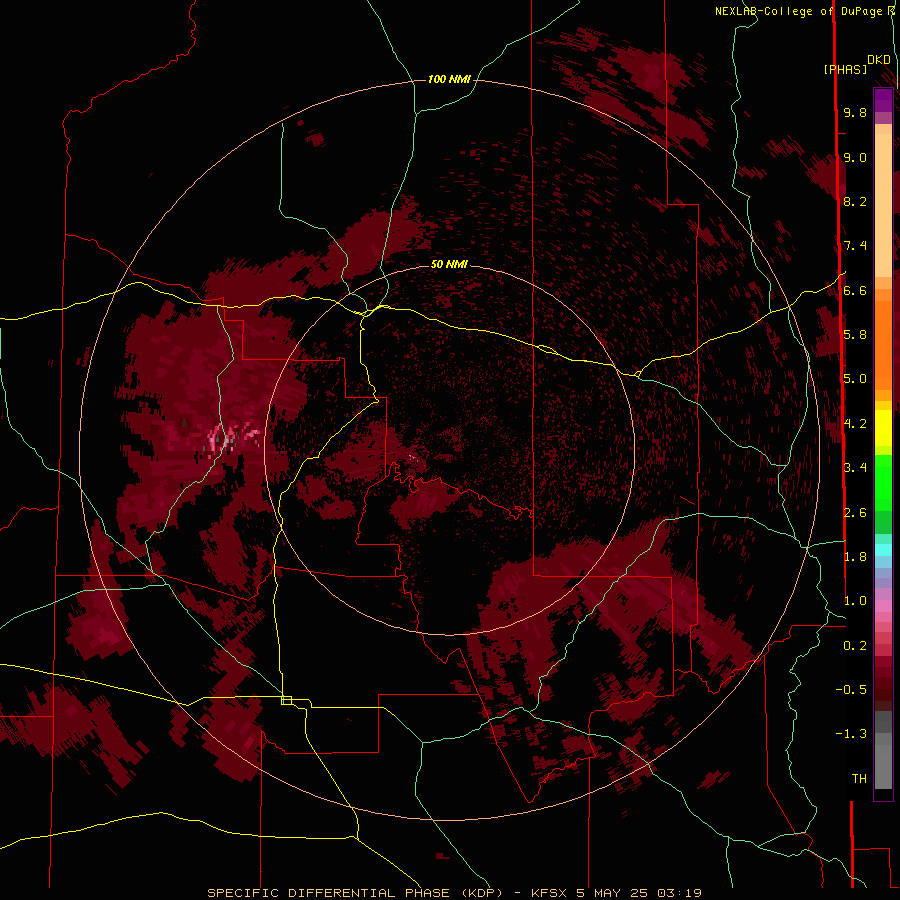The width and height of the screenshot is (900, 900).
Task: Click the 6.6 scale value
Action: pos(855,290)
